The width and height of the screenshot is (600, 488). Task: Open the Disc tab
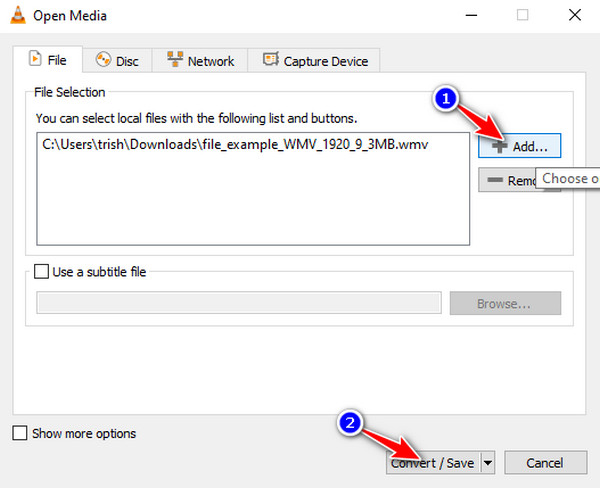tap(117, 61)
